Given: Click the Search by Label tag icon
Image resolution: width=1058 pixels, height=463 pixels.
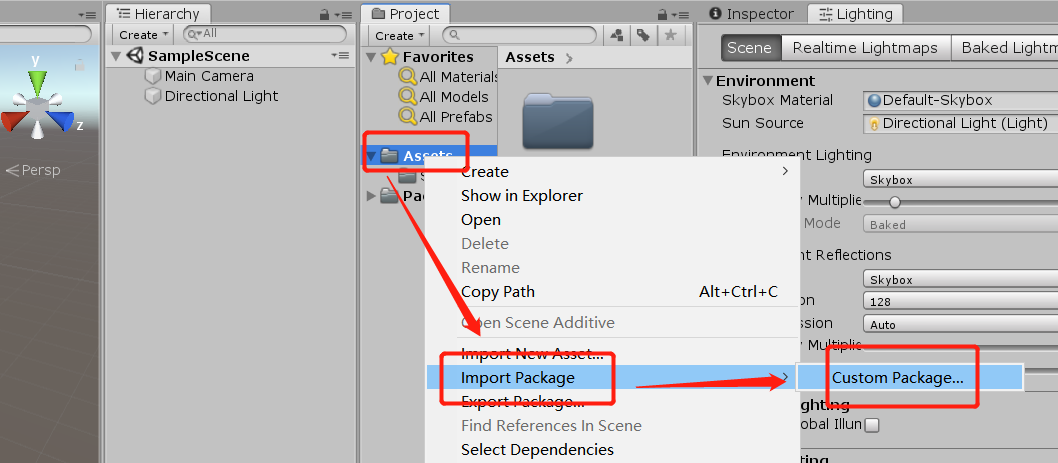Looking at the screenshot, I should [643, 35].
